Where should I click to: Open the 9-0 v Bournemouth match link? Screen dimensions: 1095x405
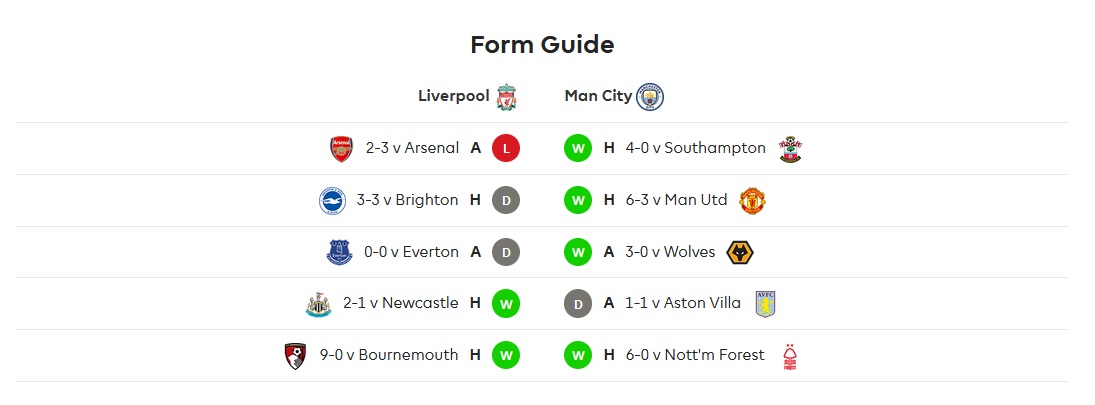pyautogui.click(x=389, y=355)
